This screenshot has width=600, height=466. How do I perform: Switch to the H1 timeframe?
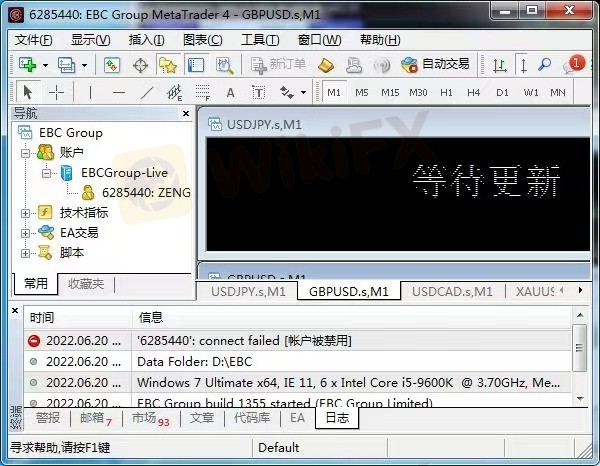point(446,93)
